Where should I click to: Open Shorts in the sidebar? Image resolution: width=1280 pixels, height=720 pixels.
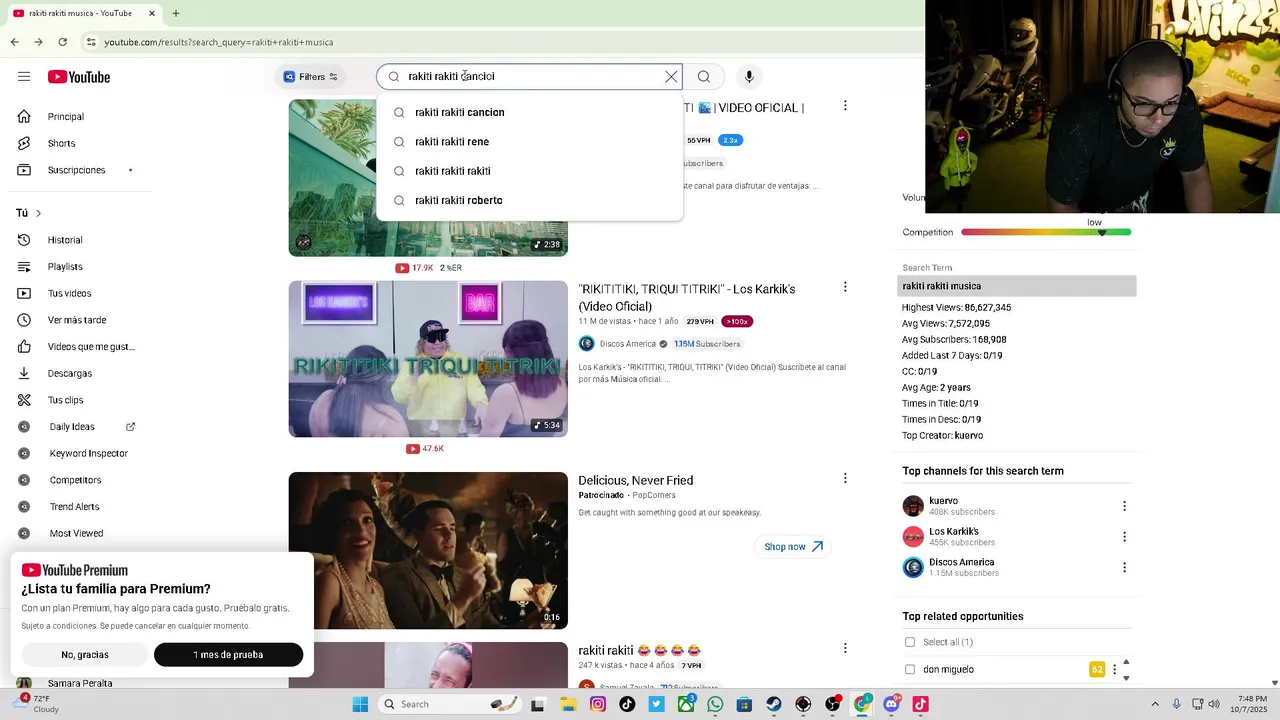pos(61,143)
